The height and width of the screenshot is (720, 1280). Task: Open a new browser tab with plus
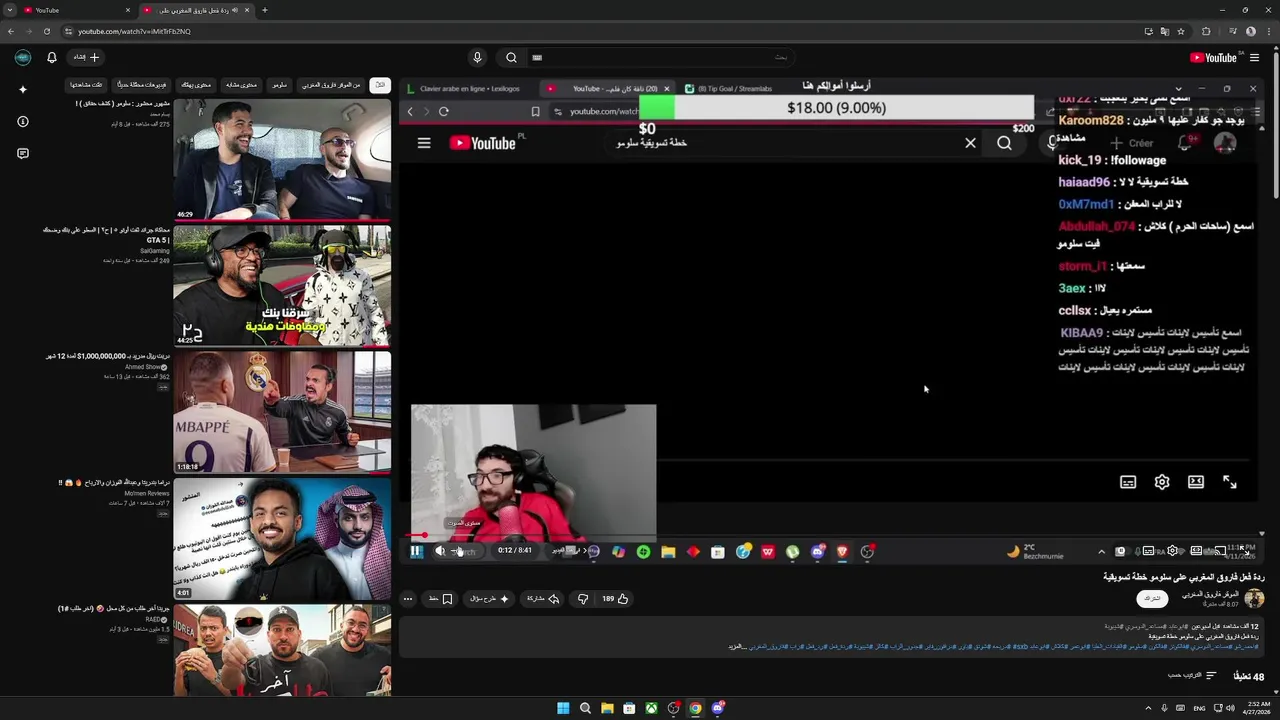coord(264,10)
